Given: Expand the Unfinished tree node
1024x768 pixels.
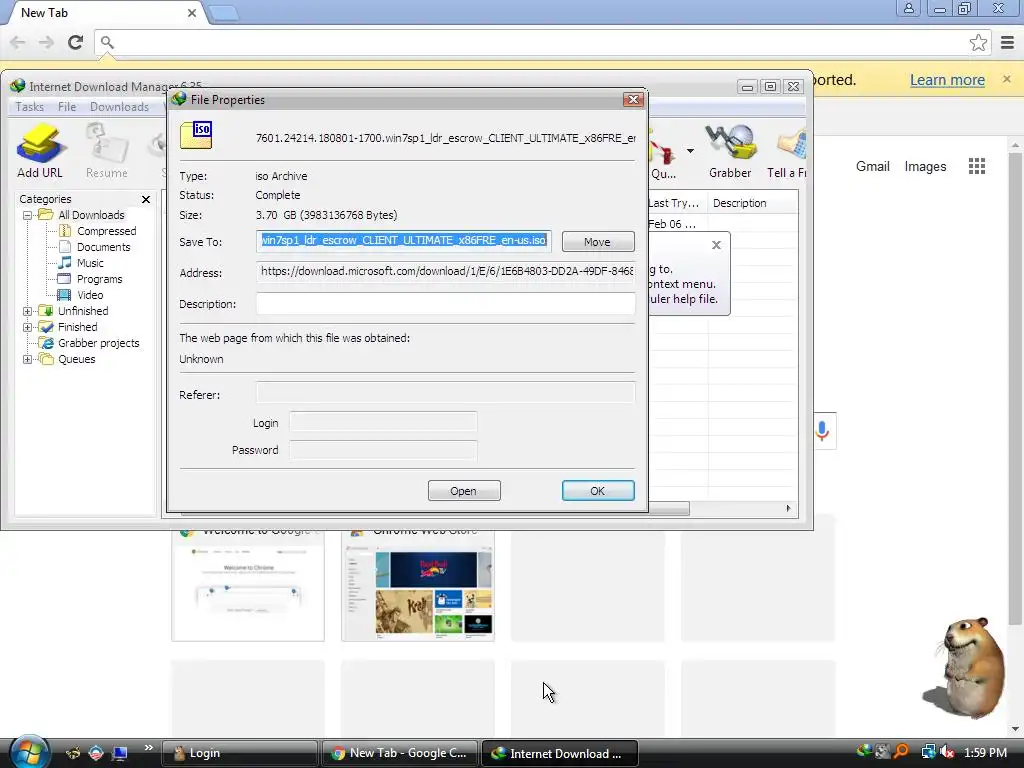Looking at the screenshot, I should coord(27,312).
